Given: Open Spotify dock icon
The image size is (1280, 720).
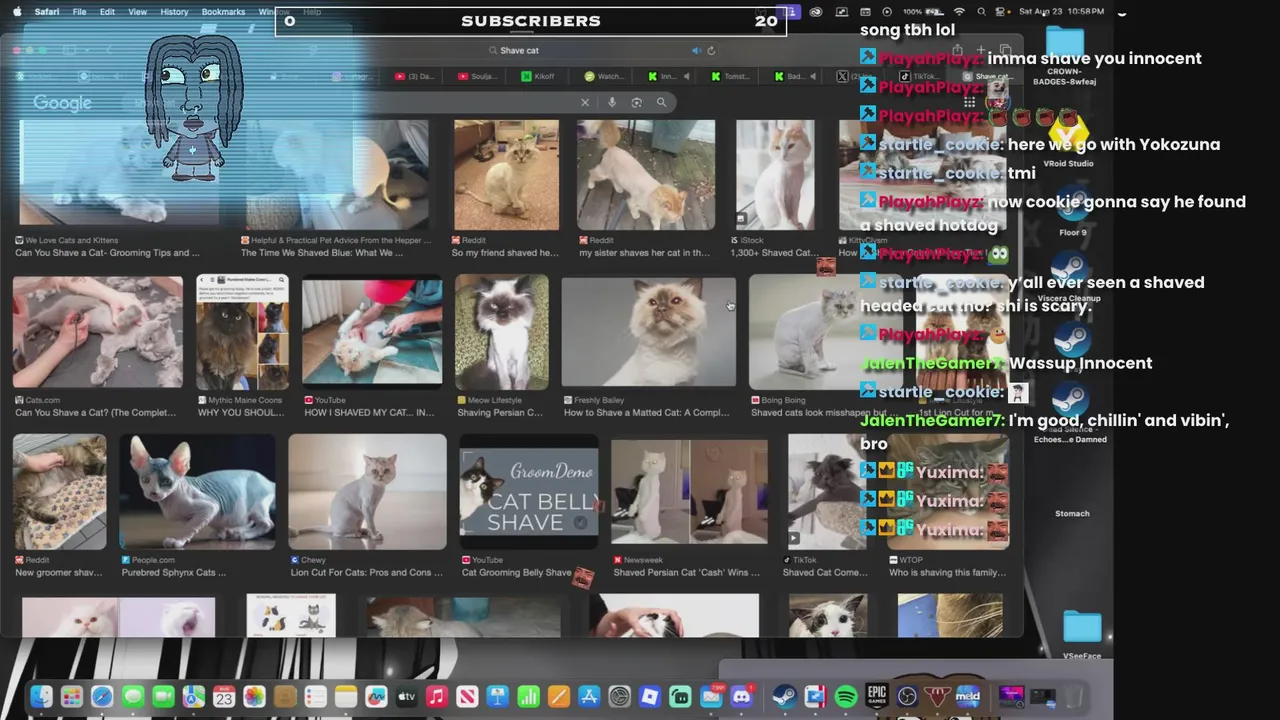Looking at the screenshot, I should point(846,697).
